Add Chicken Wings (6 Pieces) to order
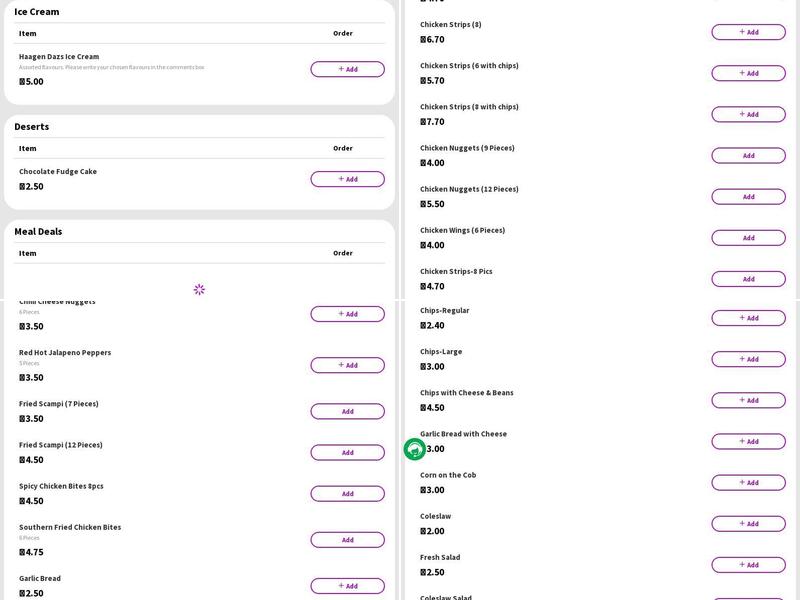Image resolution: width=800 pixels, height=600 pixels. [748, 238]
